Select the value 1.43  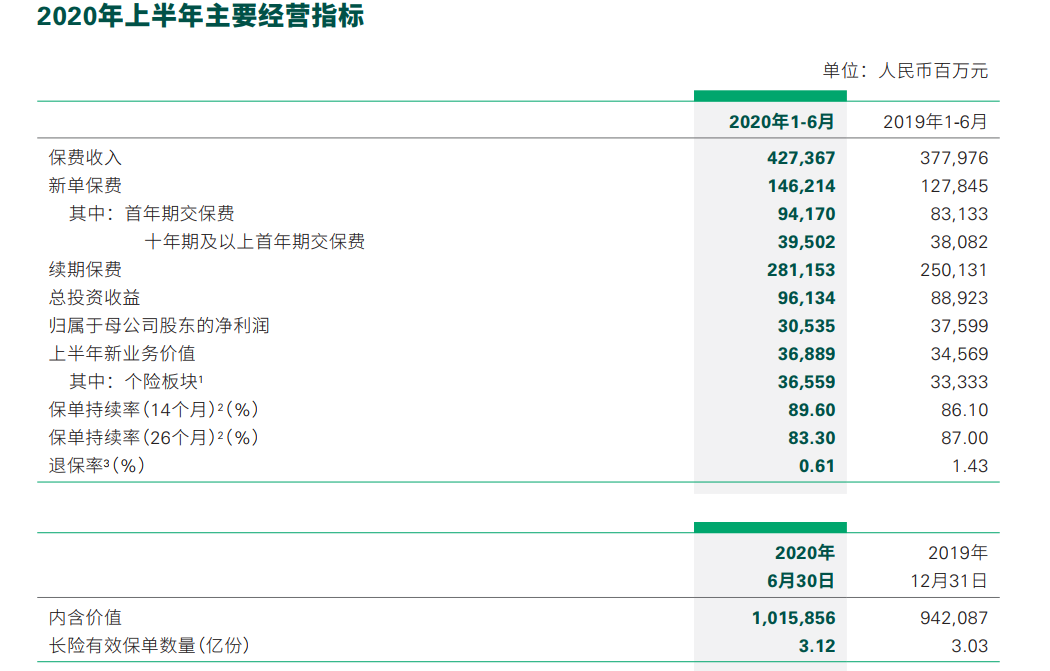coord(970,467)
